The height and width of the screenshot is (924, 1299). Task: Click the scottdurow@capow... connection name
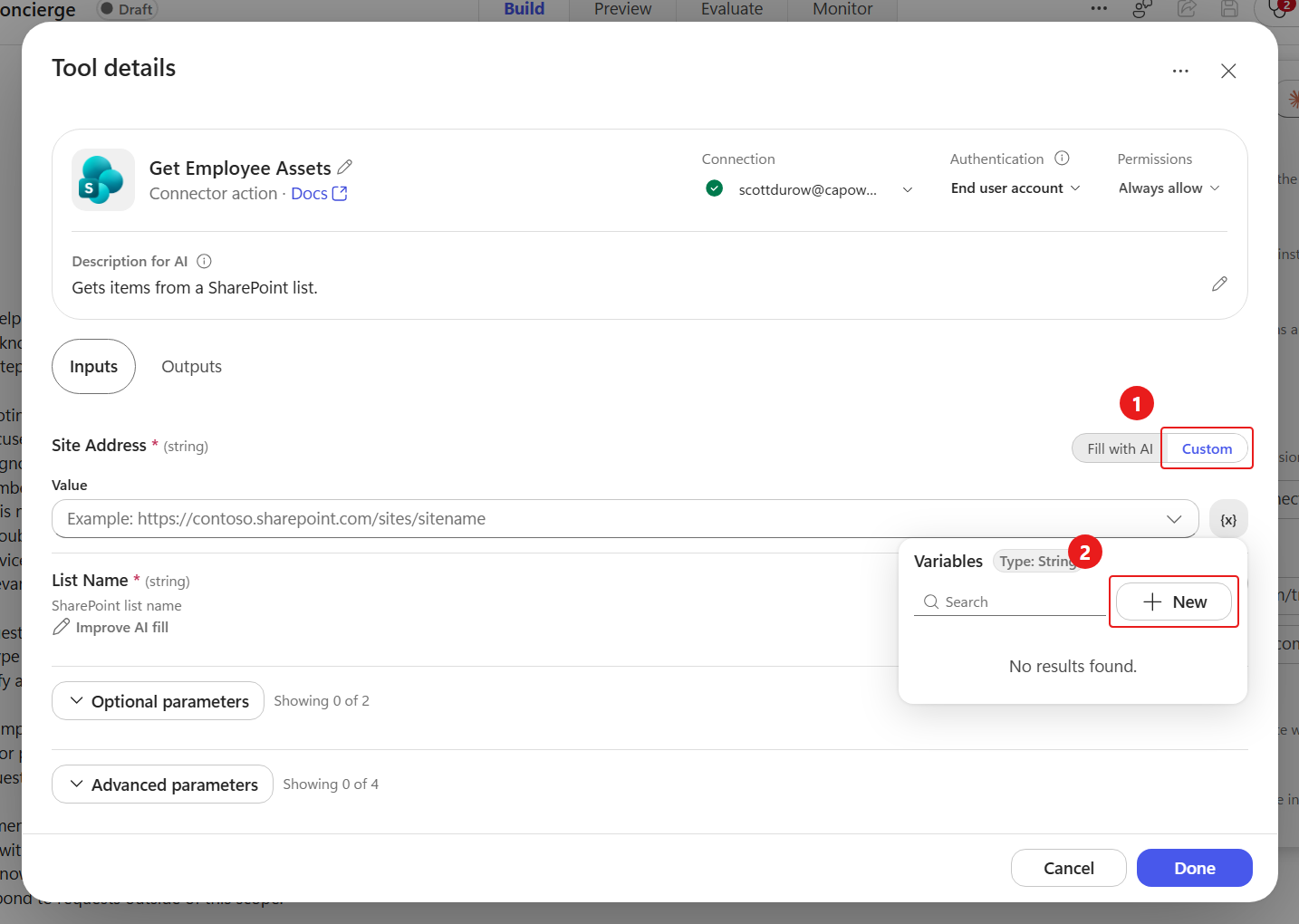808,189
